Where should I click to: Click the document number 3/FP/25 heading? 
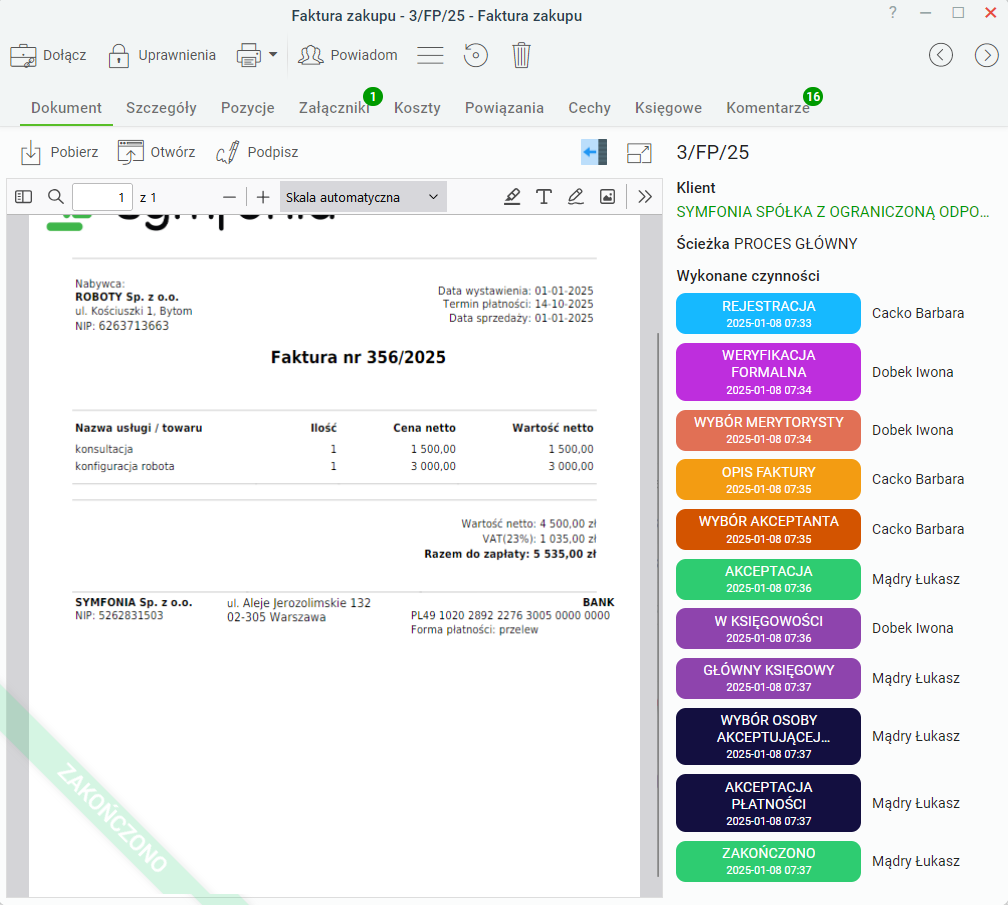713,152
